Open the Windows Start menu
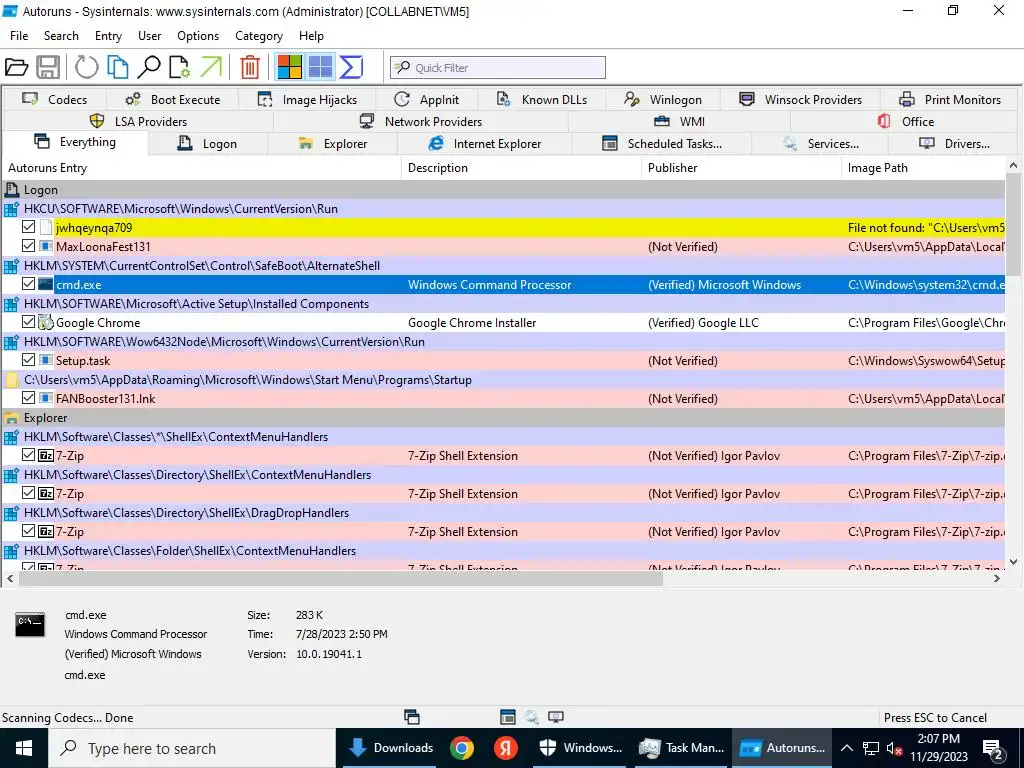Image resolution: width=1024 pixels, height=768 pixels. tap(24, 748)
